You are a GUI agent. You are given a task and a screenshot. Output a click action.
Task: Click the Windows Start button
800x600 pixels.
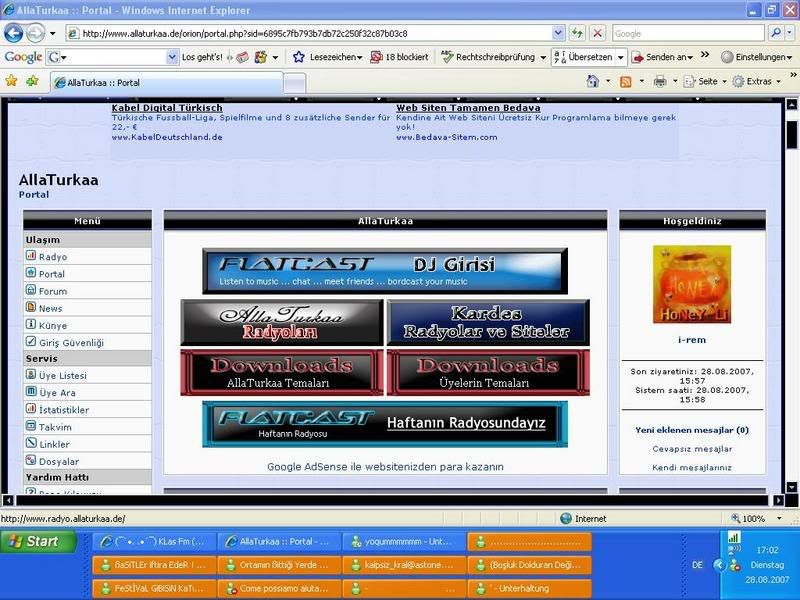click(39, 541)
